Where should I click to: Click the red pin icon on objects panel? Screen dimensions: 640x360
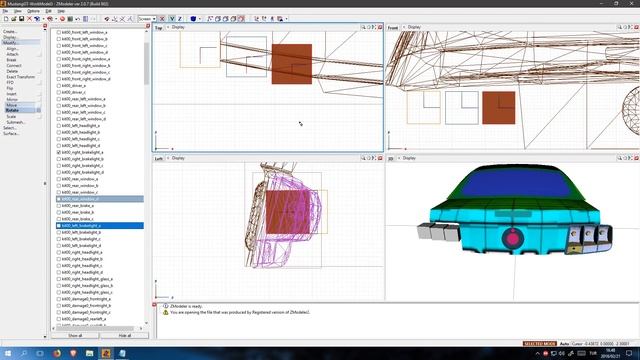coord(148,26)
